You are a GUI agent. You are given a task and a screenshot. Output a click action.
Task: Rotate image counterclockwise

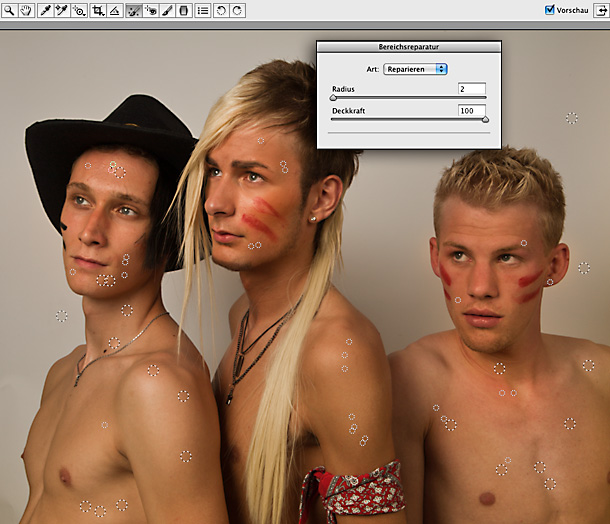(x=221, y=11)
